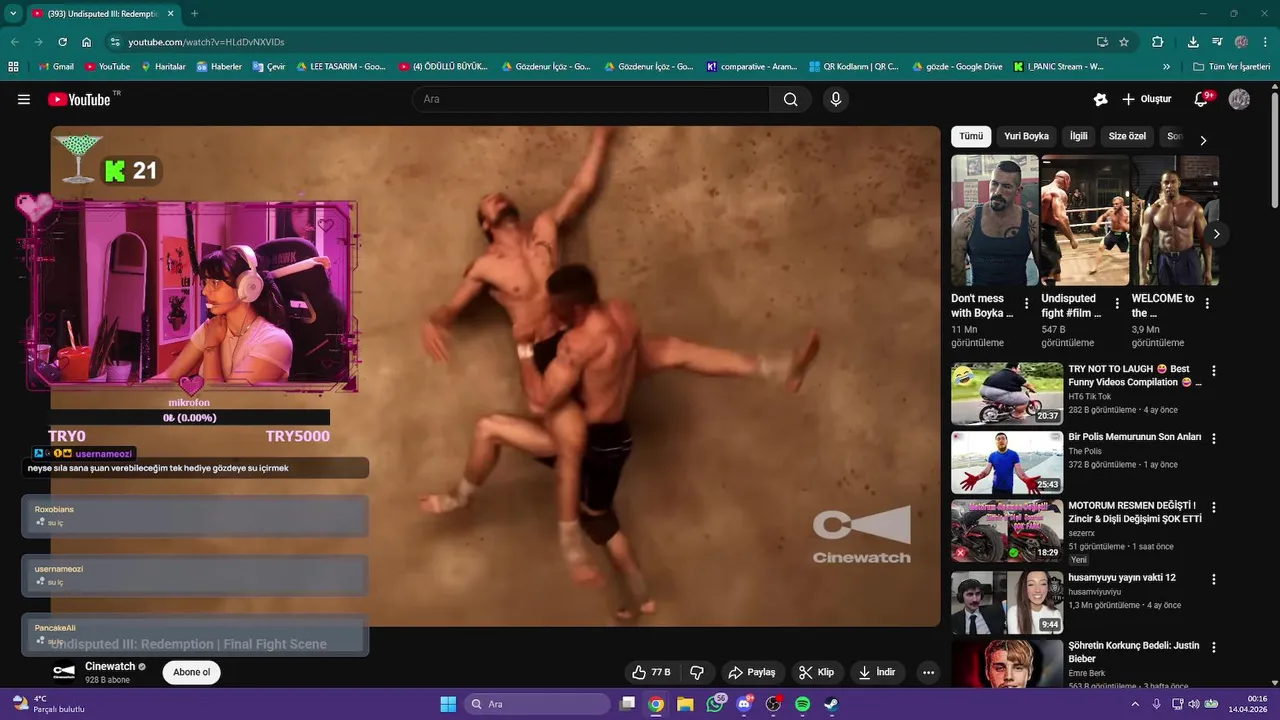Expand Chrome tab search dropdown
The image size is (1280, 720).
13,13
